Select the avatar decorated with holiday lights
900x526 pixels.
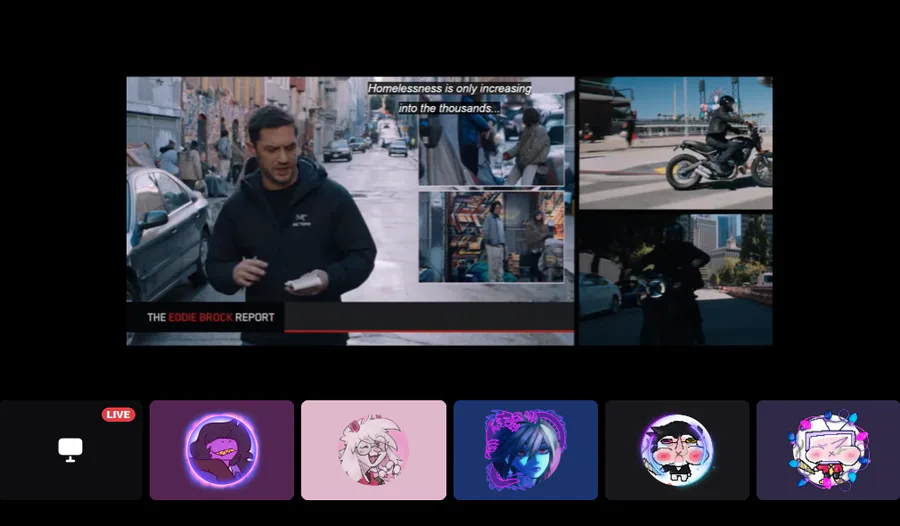(828, 450)
